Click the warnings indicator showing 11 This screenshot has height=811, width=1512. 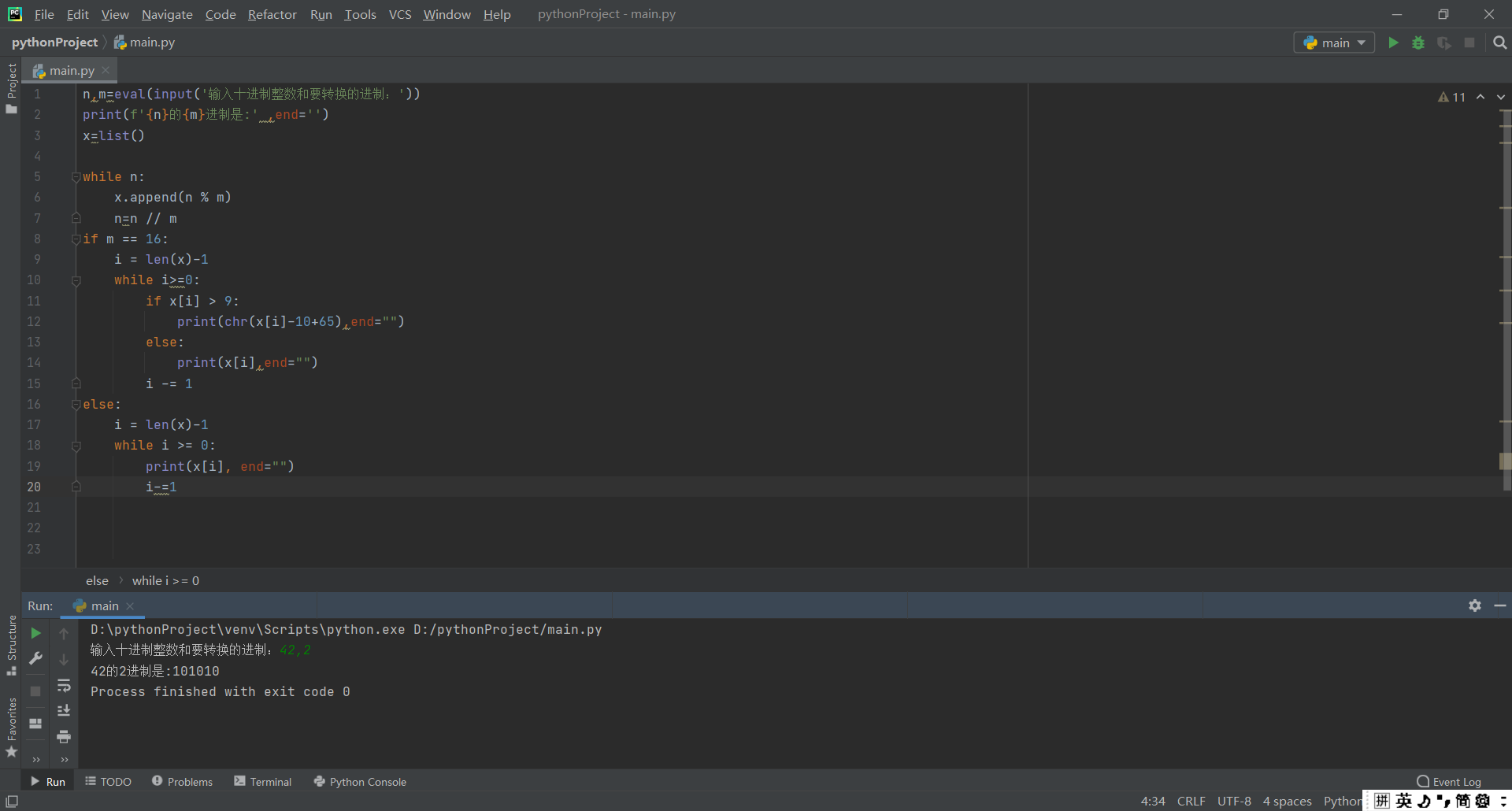[x=1451, y=97]
